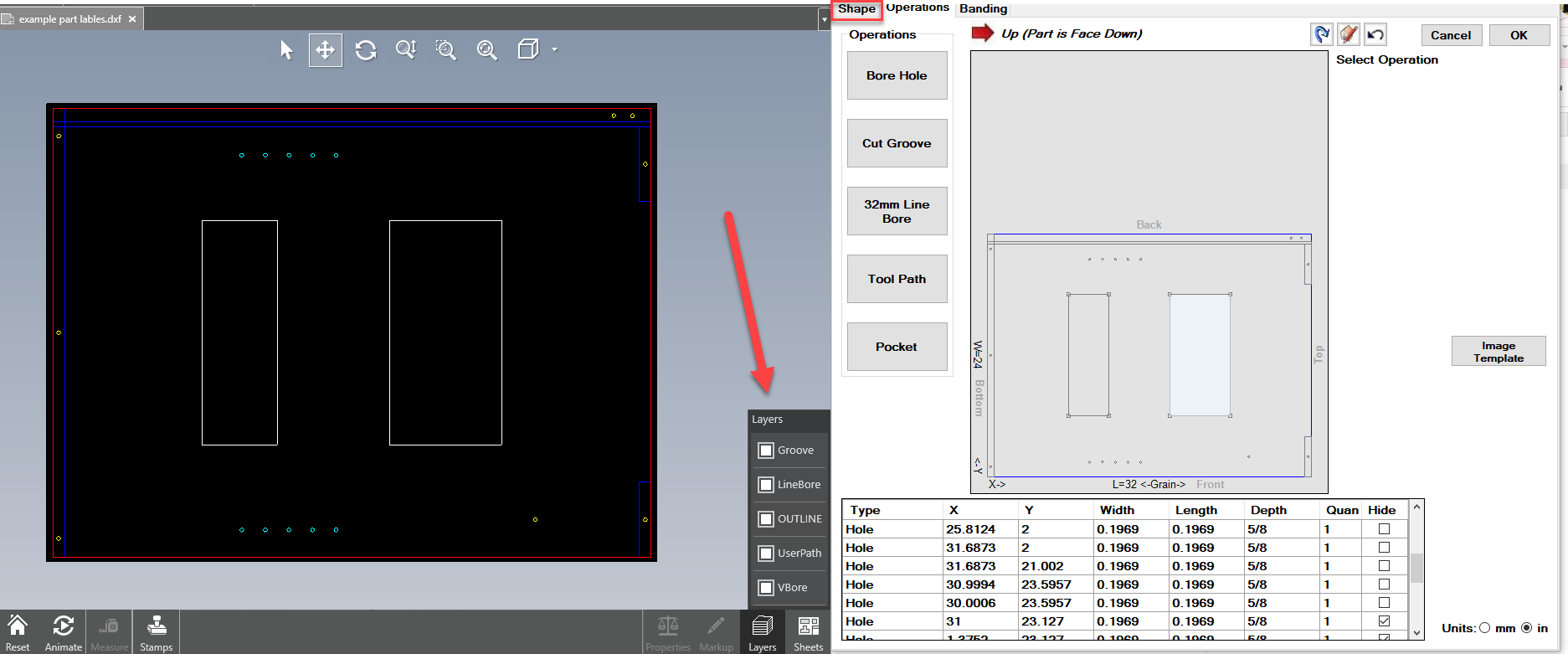This screenshot has width=1568, height=654.
Task: Switch to the Shape tab
Action: pos(857,9)
